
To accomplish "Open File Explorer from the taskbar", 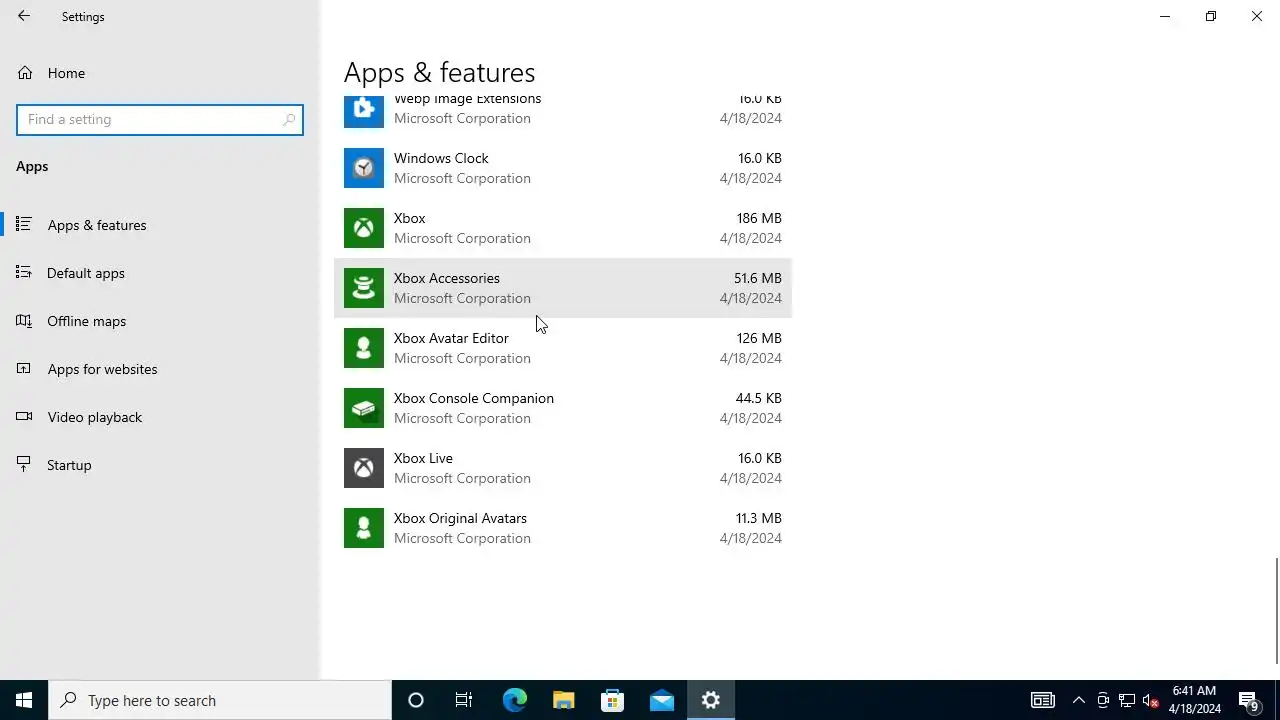I will (x=564, y=700).
